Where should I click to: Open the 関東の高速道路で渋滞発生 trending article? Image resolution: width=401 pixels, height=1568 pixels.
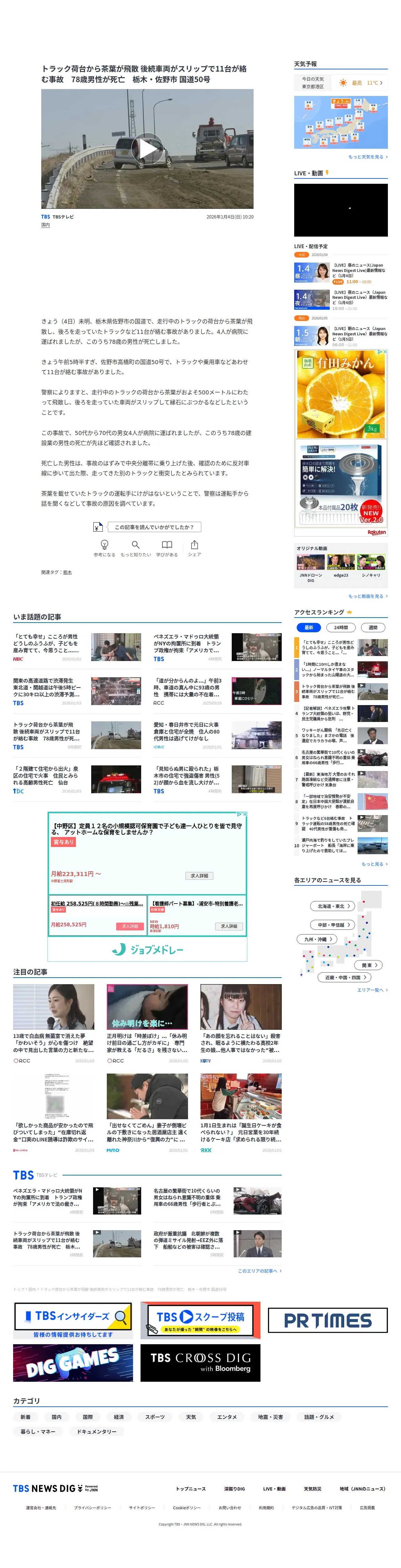click(x=77, y=691)
